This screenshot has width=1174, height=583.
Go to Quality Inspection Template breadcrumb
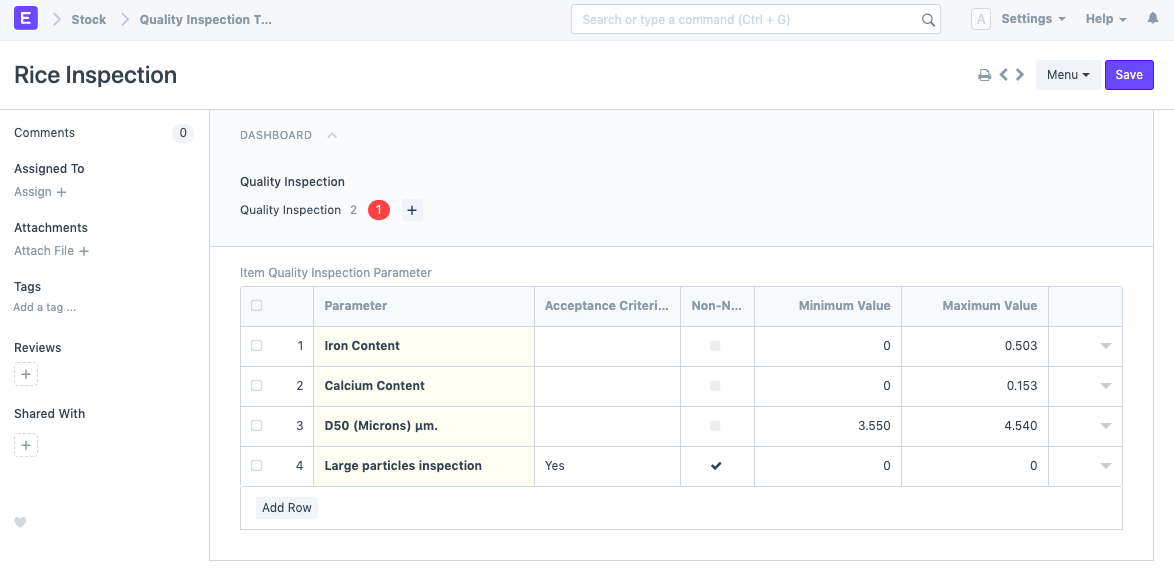point(206,19)
